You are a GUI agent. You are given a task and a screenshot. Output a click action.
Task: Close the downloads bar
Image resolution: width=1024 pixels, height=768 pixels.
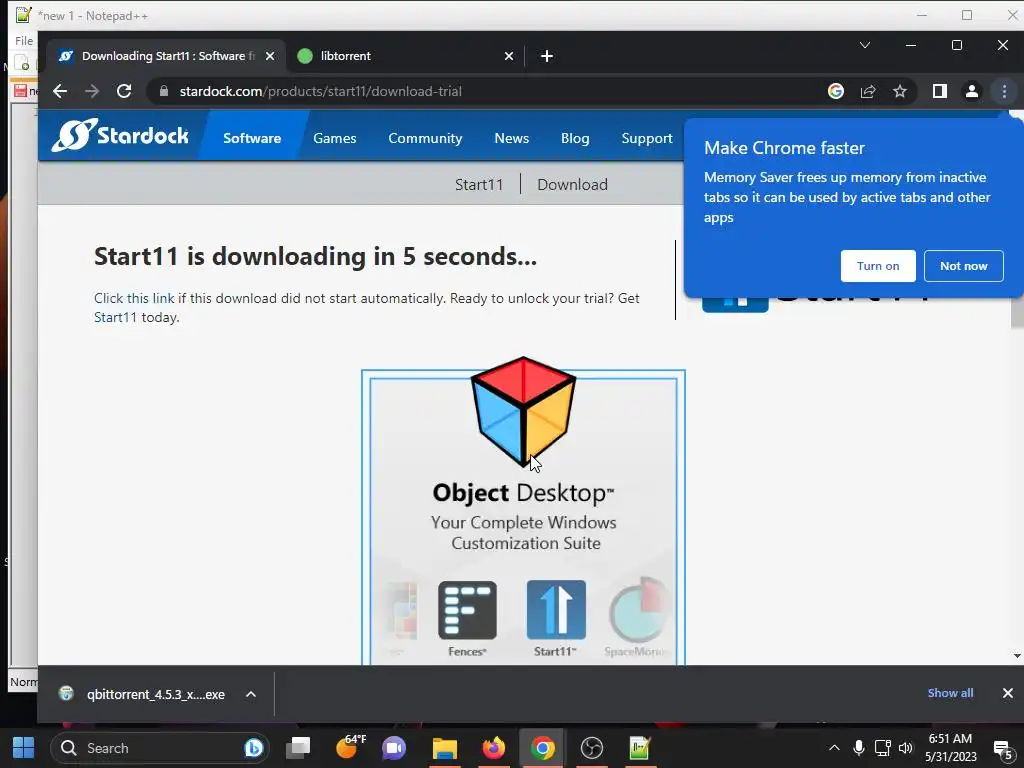coord(1008,693)
